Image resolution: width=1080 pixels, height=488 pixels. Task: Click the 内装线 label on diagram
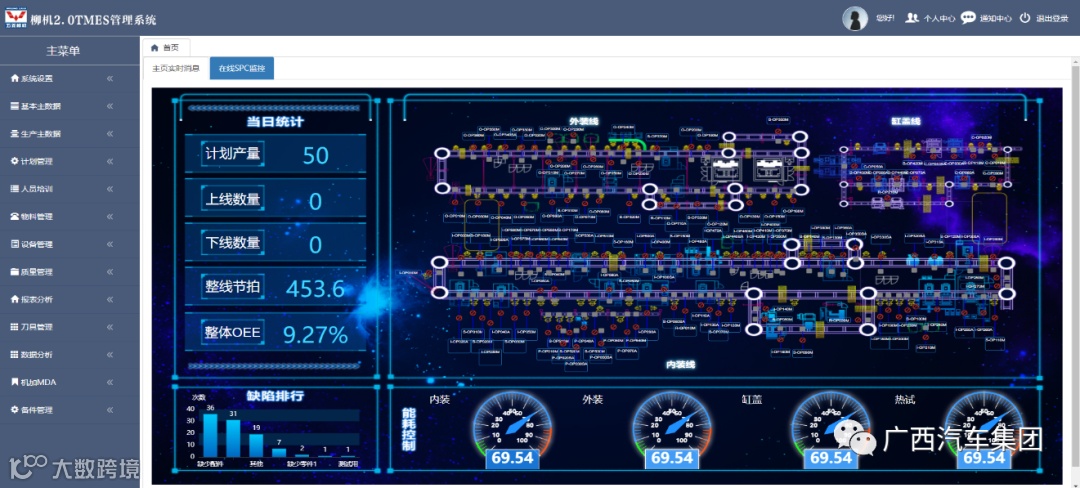(681, 363)
